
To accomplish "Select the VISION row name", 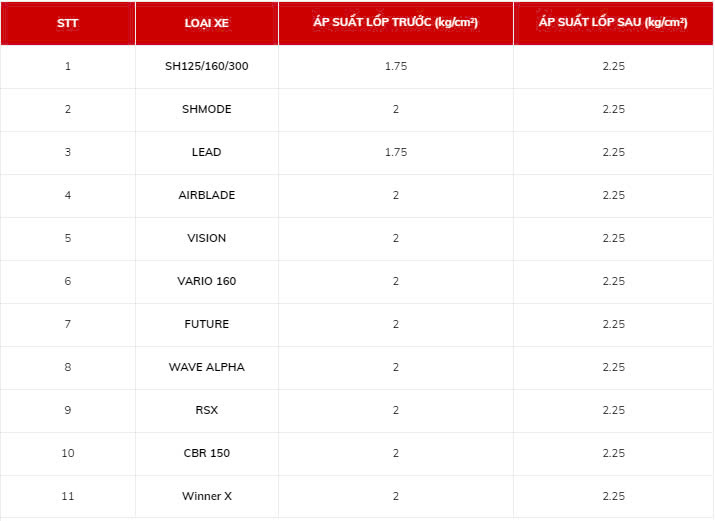I will point(207,238).
